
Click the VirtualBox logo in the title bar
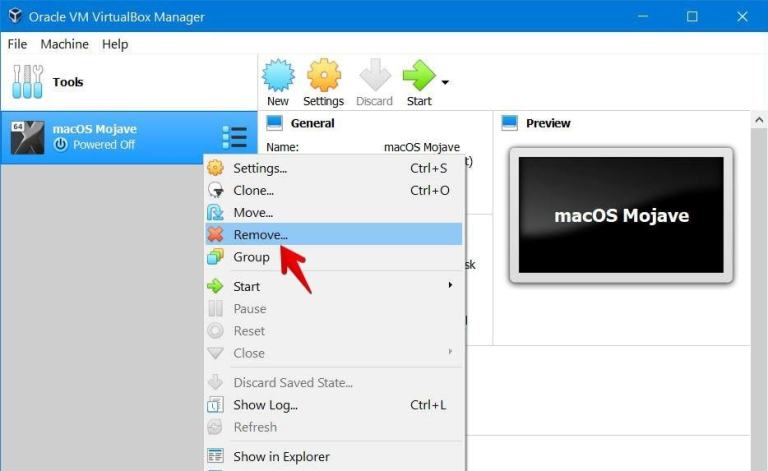[15, 16]
